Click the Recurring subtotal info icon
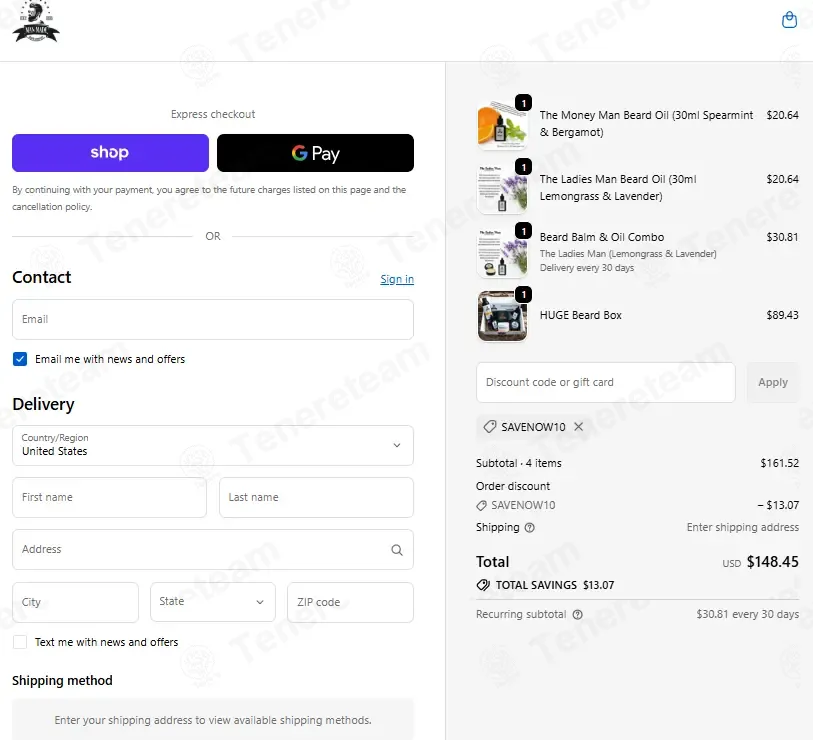Image resolution: width=813 pixels, height=740 pixels. pos(577,614)
